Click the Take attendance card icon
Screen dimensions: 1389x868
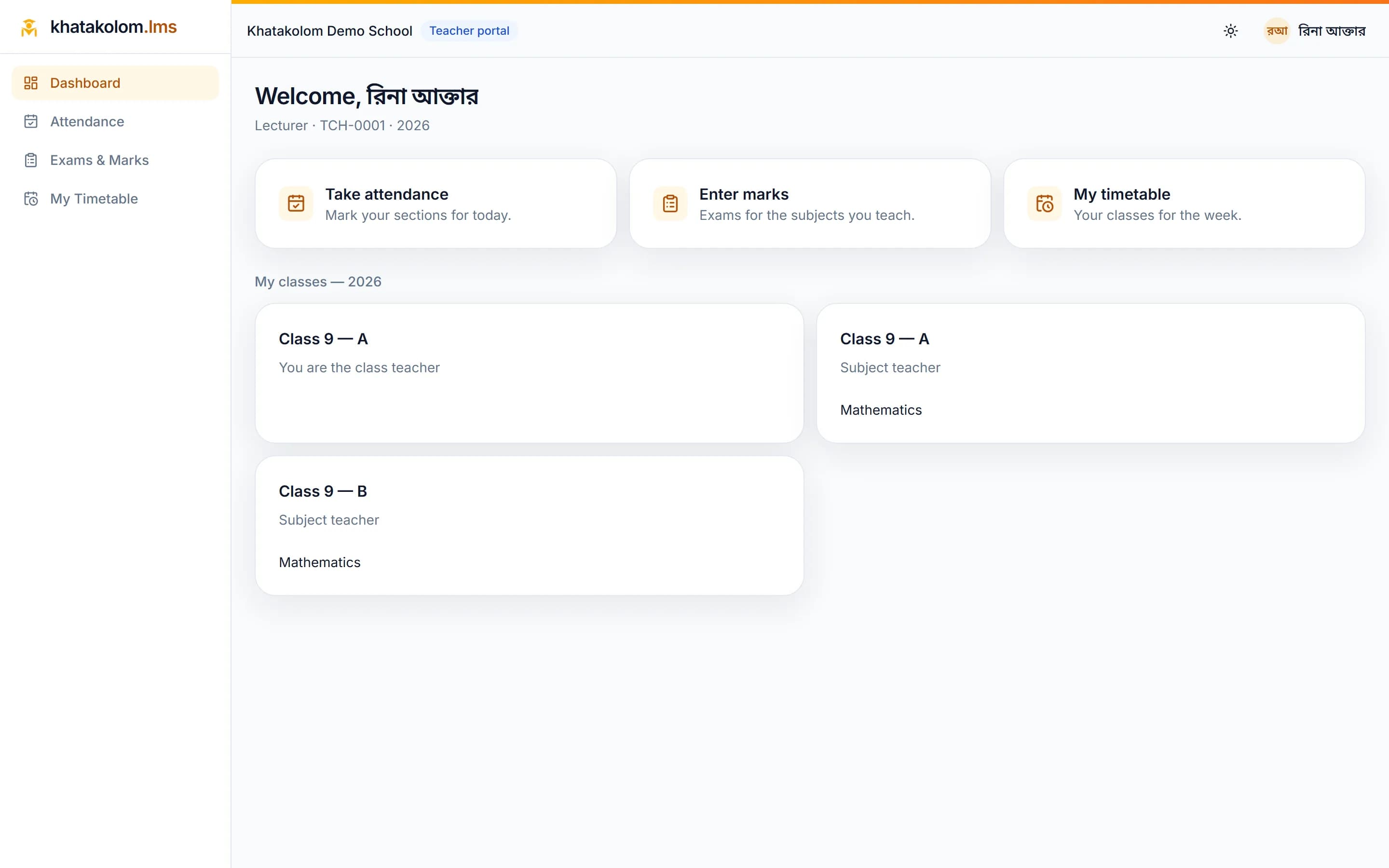(x=296, y=203)
